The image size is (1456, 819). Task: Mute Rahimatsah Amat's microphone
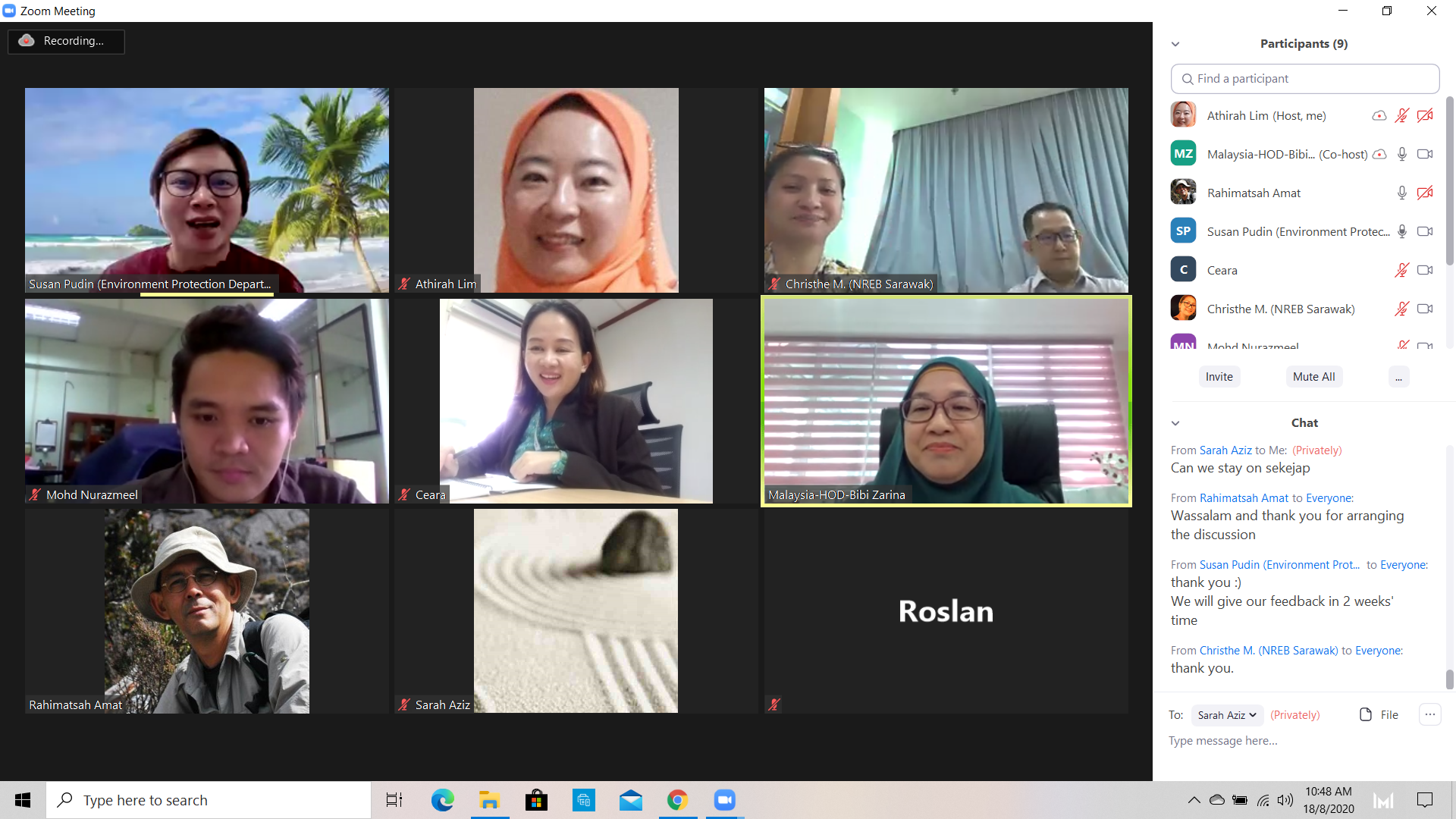tap(1402, 193)
